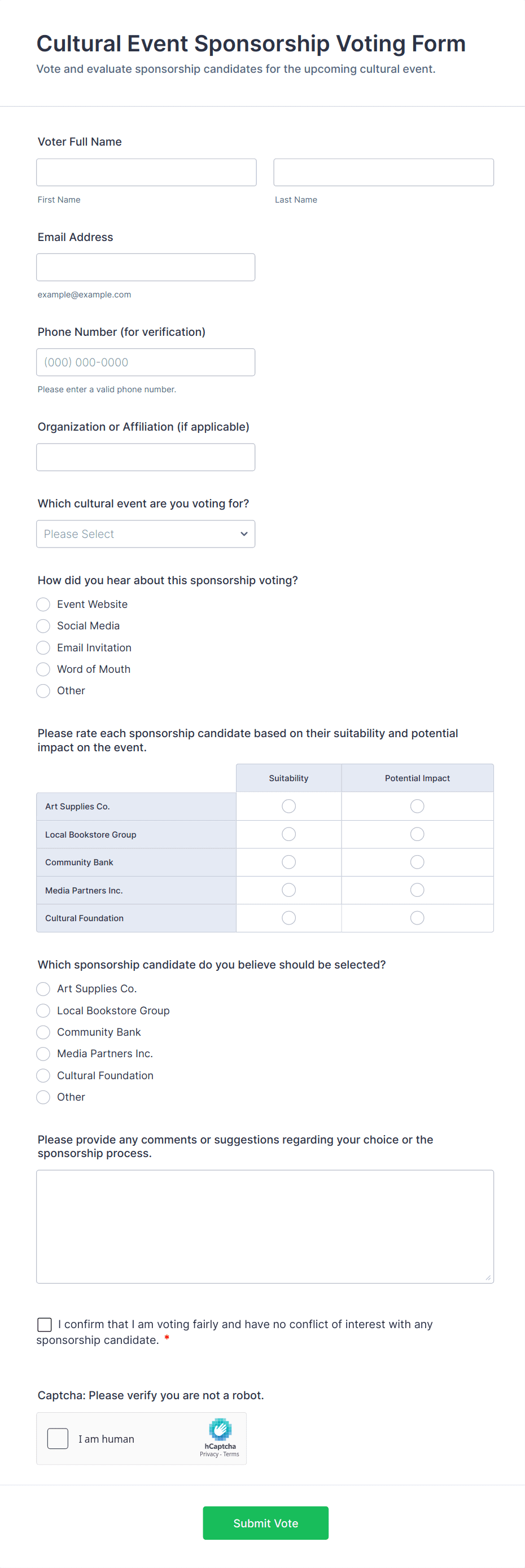This screenshot has width=525, height=1568.
Task: Focus the Email Address text box
Action: coord(146,267)
